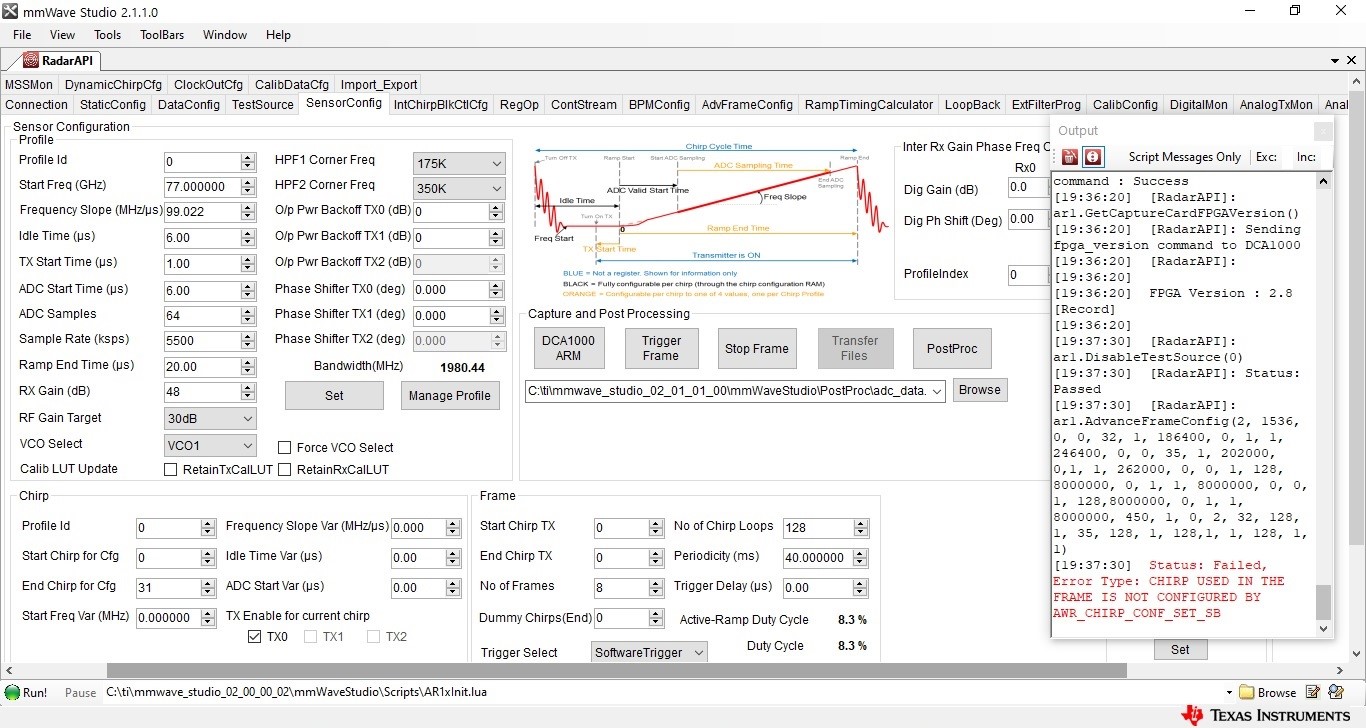1366x728 pixels.
Task: Open the DynamicChirpCfg tab
Action: (x=113, y=85)
